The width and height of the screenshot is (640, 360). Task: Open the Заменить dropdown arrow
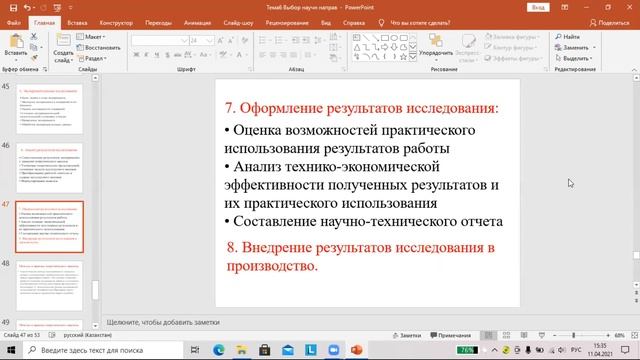point(594,48)
